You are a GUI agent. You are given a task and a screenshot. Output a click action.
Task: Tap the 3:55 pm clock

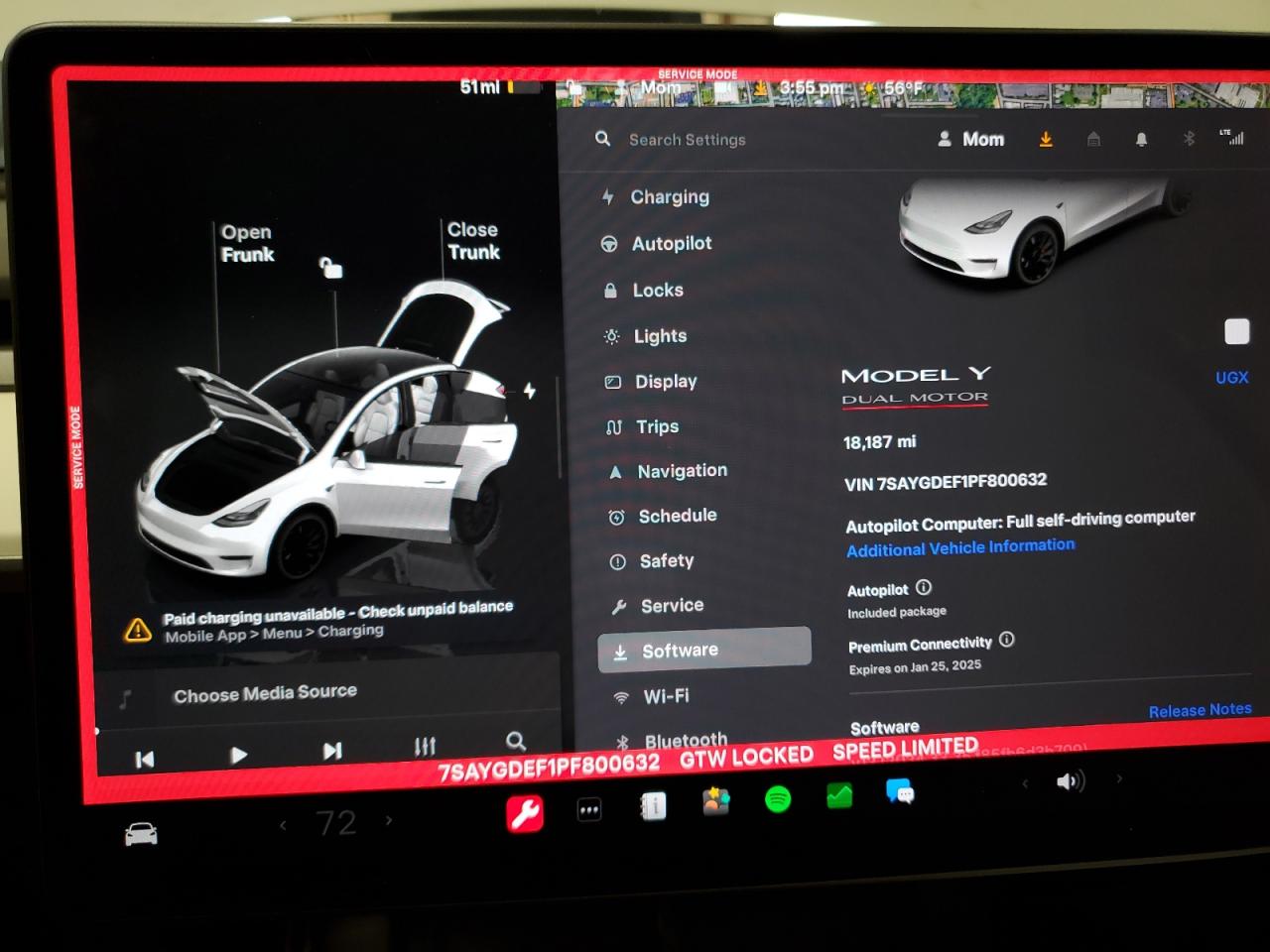[811, 88]
